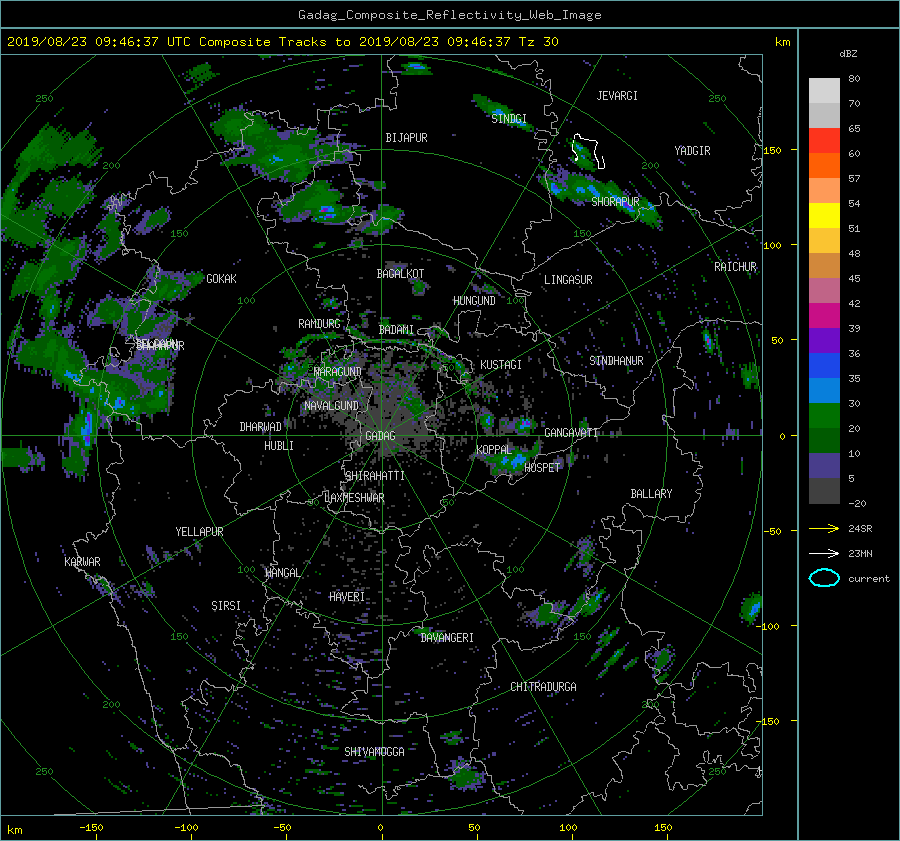Click the HOSPET city label
The width and height of the screenshot is (900, 841).
click(x=542, y=468)
